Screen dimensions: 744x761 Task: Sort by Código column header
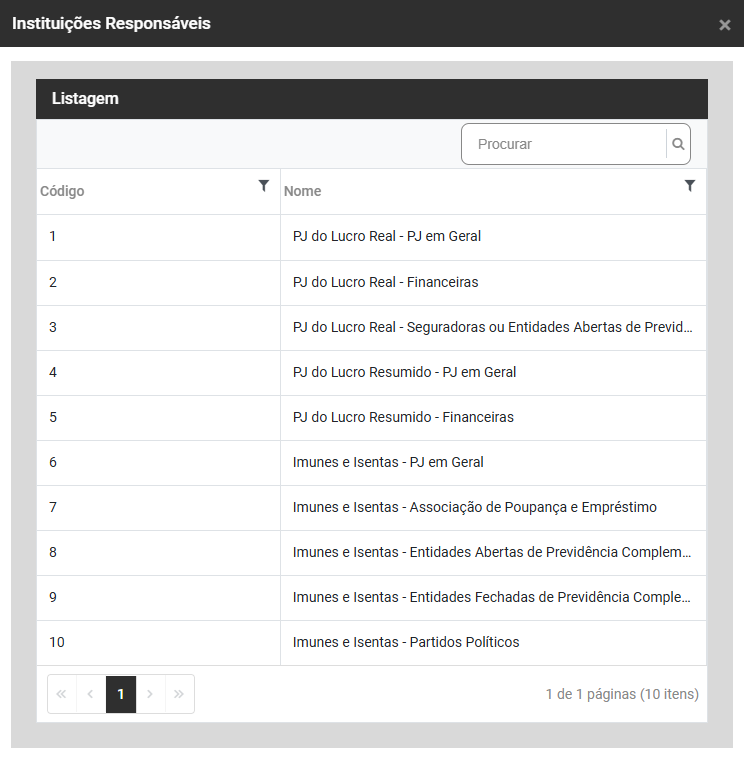pyautogui.click(x=63, y=191)
